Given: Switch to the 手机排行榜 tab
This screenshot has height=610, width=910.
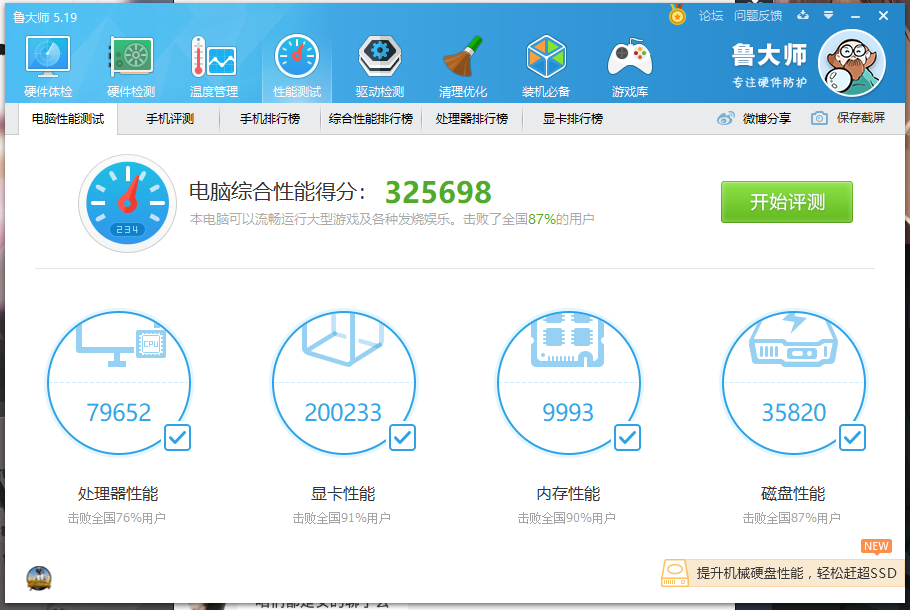Looking at the screenshot, I should [270, 119].
